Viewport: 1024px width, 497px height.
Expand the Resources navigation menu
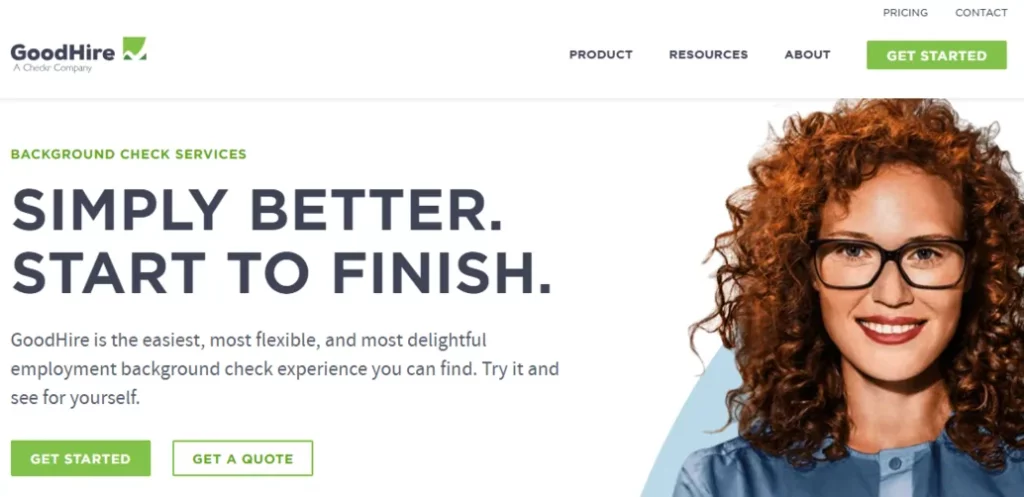click(709, 55)
